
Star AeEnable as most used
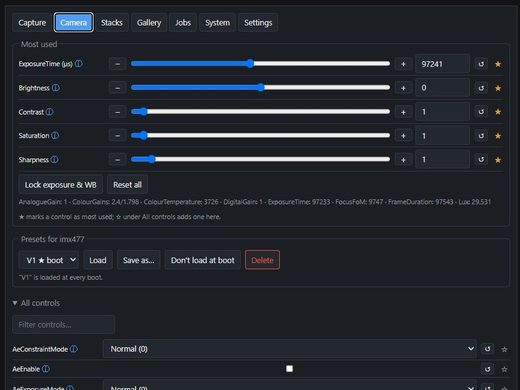click(504, 369)
